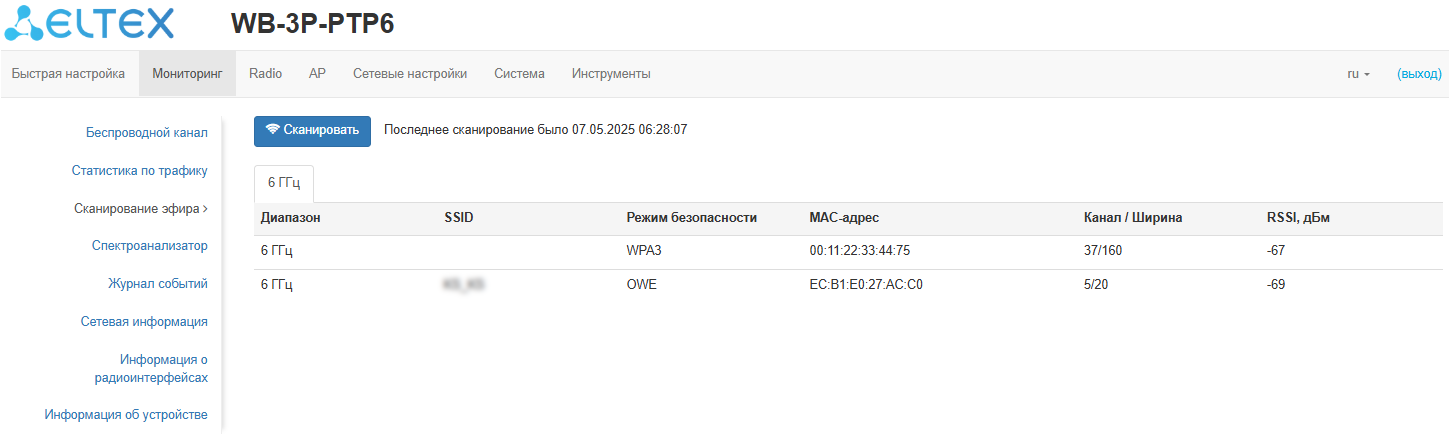Click the (выход) logout link
Viewport: 1449px width, 442px height.
tap(1419, 74)
